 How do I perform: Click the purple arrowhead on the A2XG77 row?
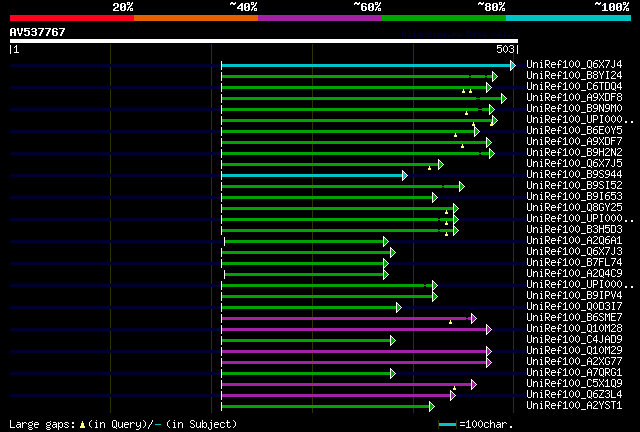489,363
